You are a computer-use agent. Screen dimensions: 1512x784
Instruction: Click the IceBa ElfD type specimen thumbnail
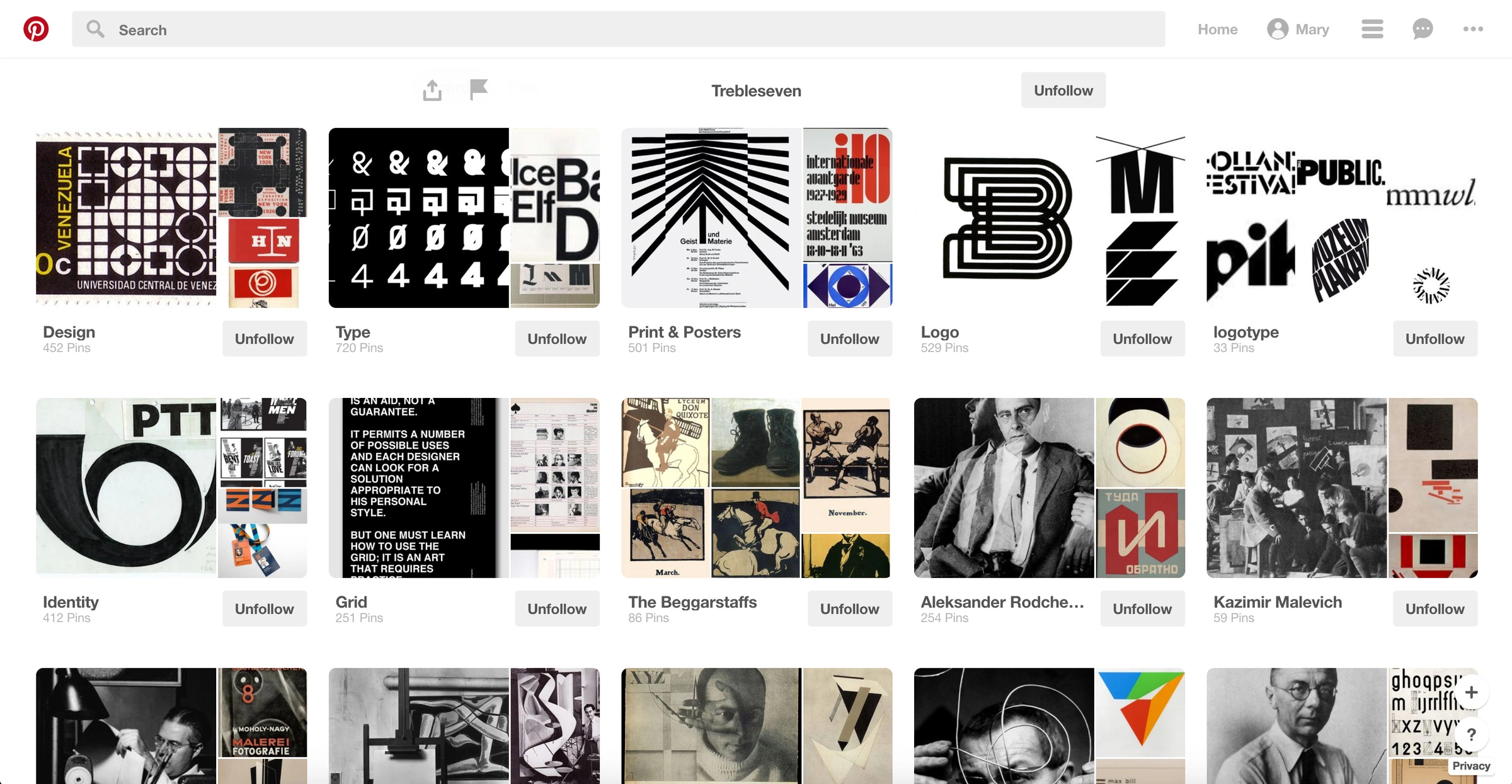(x=555, y=195)
